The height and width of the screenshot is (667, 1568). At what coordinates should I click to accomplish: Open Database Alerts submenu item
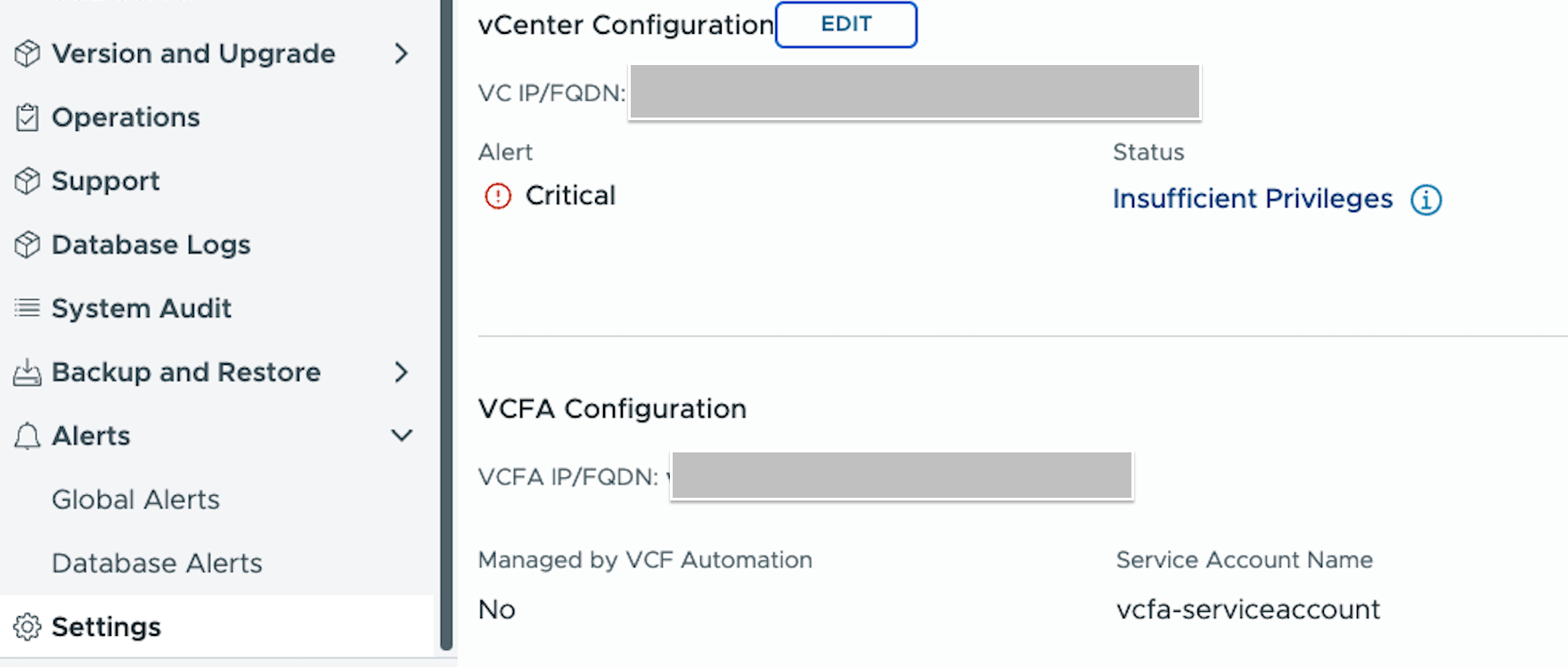pyautogui.click(x=157, y=564)
